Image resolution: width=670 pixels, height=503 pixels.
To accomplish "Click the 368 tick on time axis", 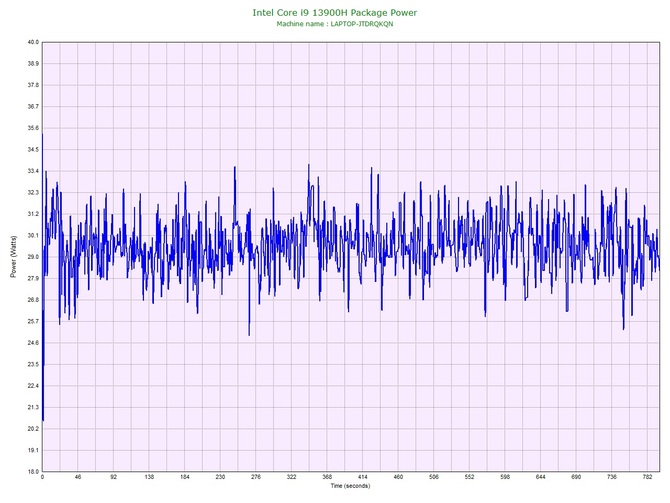I will pos(327,477).
